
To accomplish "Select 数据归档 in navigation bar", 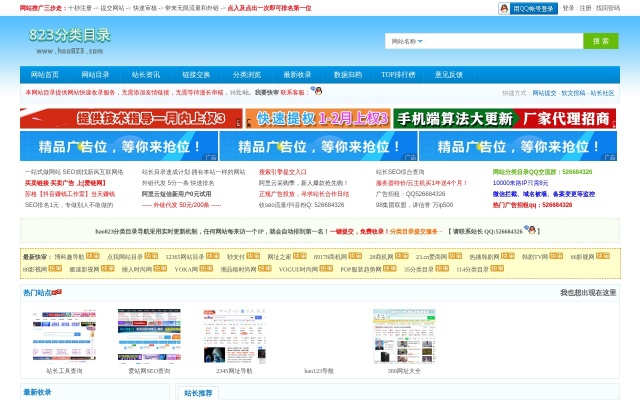I will pyautogui.click(x=348, y=74).
